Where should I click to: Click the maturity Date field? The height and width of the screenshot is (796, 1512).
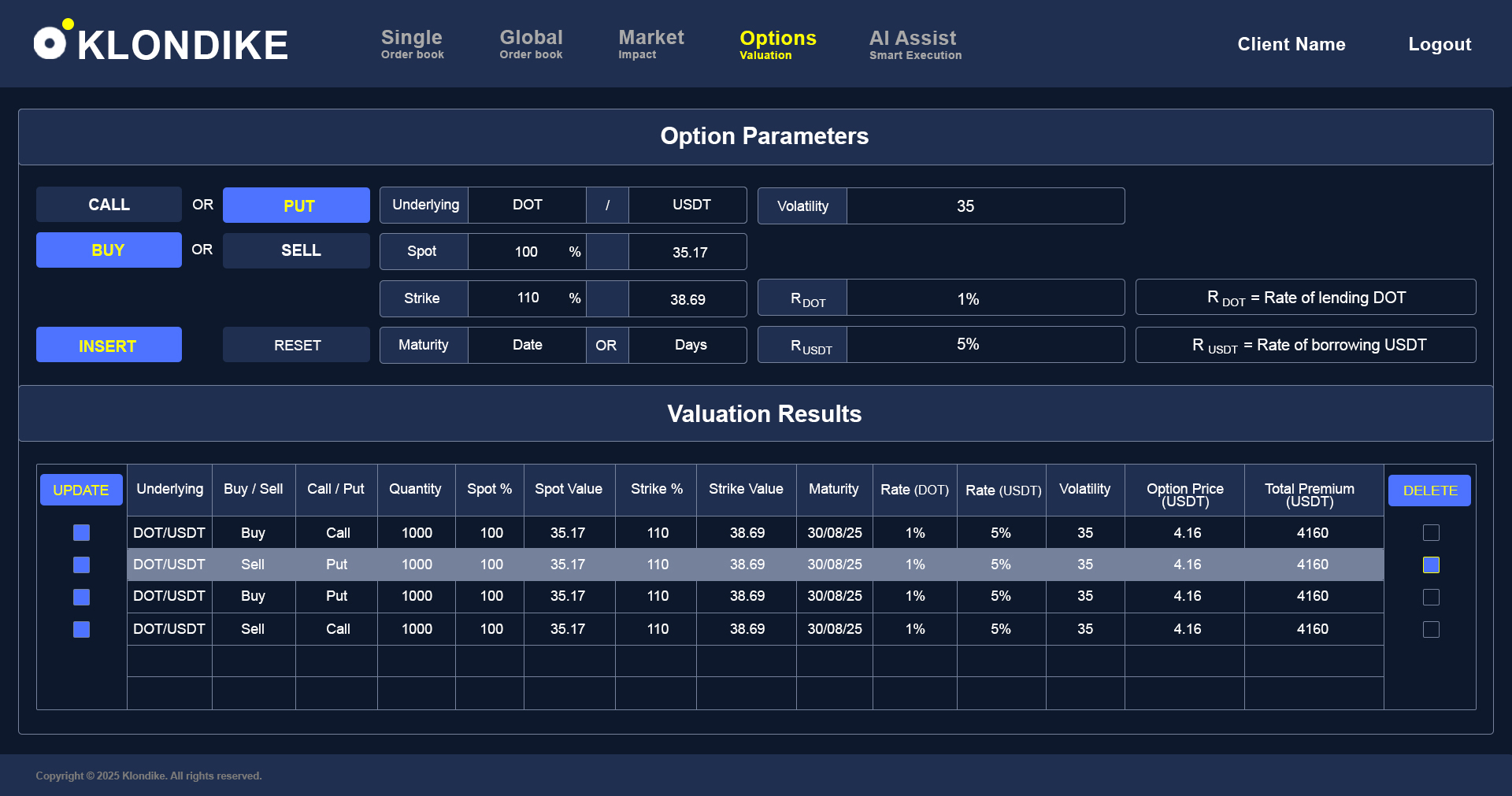point(527,345)
